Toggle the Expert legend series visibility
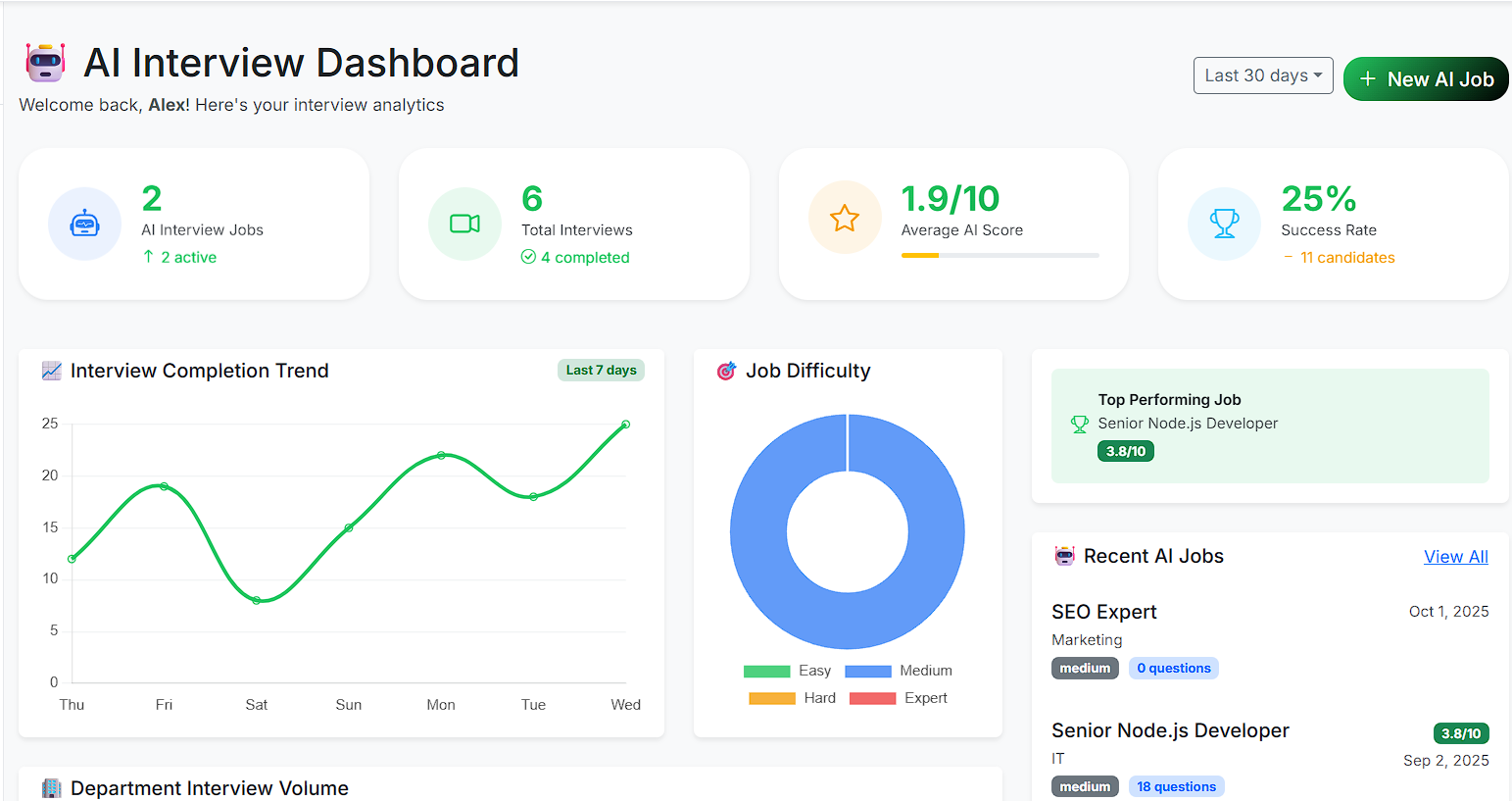The width and height of the screenshot is (1512, 801). [898, 698]
